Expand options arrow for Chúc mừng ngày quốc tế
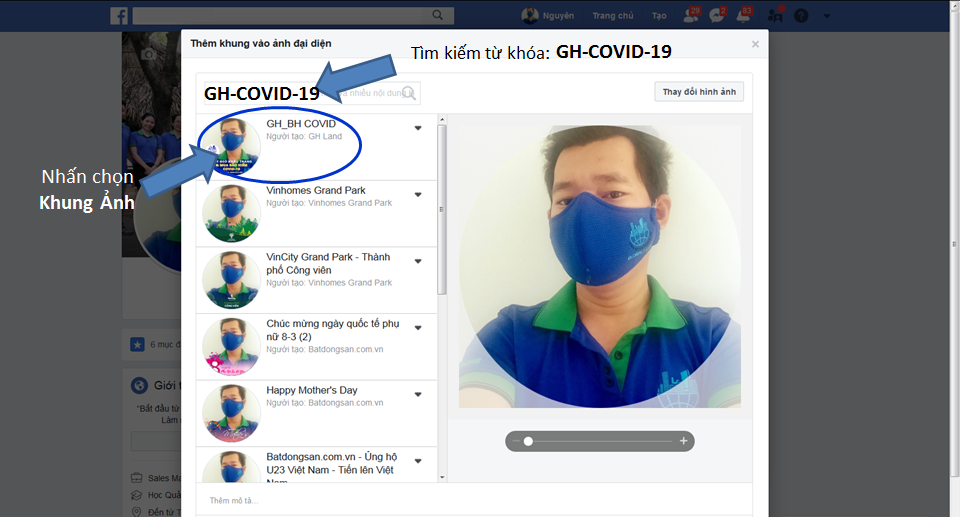Screen dimensions: 960x517 click(418, 328)
